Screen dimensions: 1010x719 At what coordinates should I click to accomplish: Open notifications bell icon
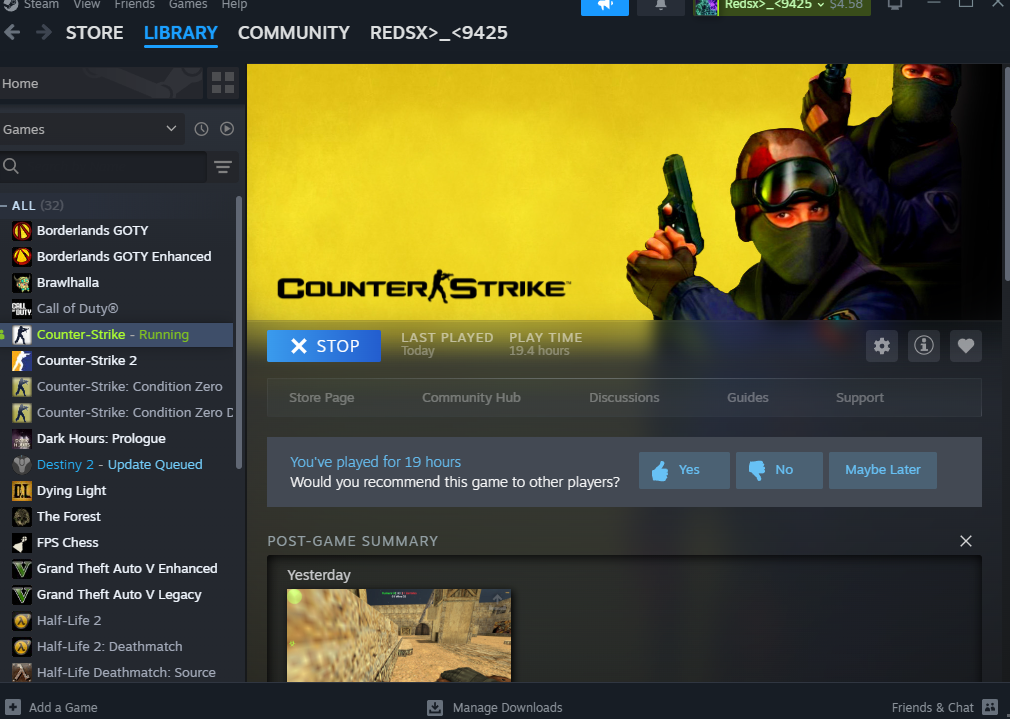coord(661,6)
